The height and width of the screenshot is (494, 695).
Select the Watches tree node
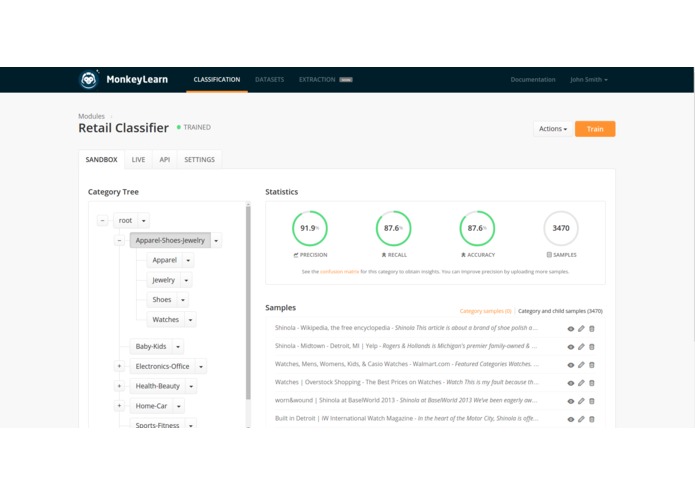(x=166, y=320)
